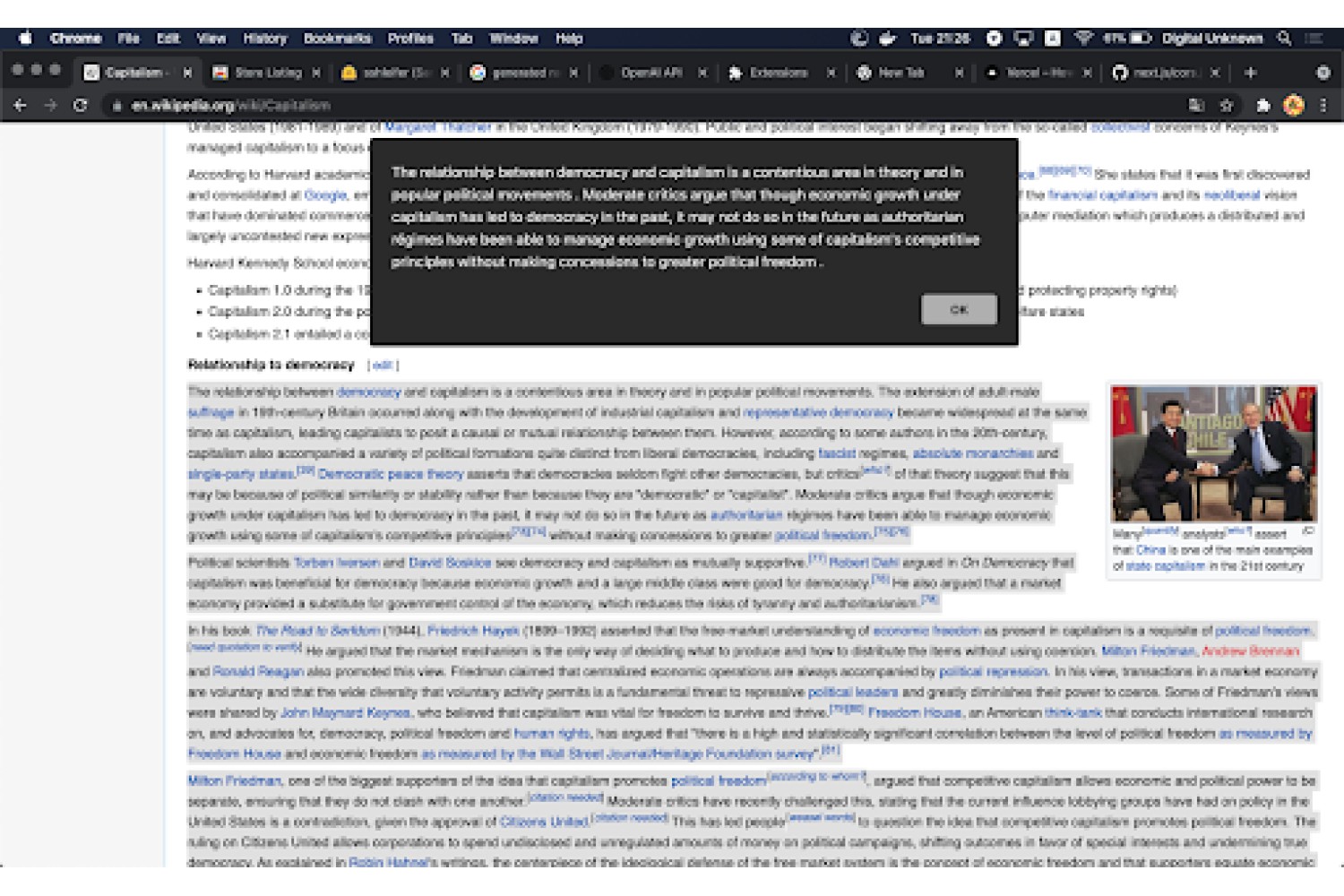The height and width of the screenshot is (896, 1344).
Task: Close the OpenAI API tab
Action: [x=702, y=73]
